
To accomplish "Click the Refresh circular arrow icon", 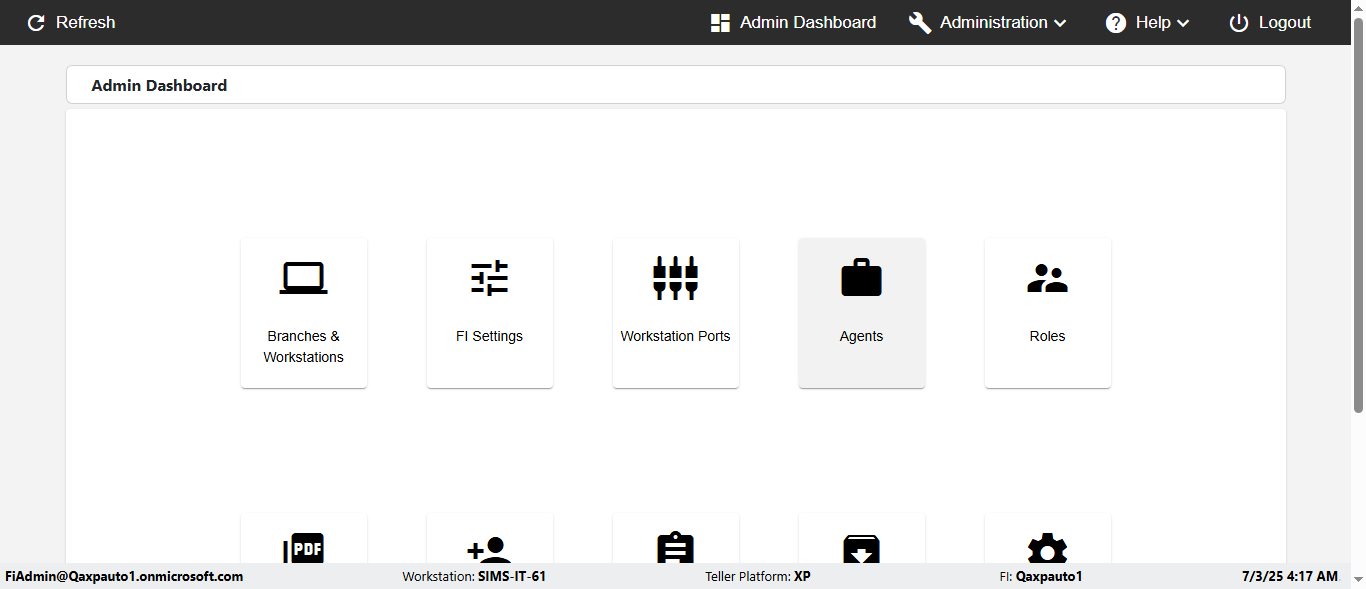I will tap(36, 23).
